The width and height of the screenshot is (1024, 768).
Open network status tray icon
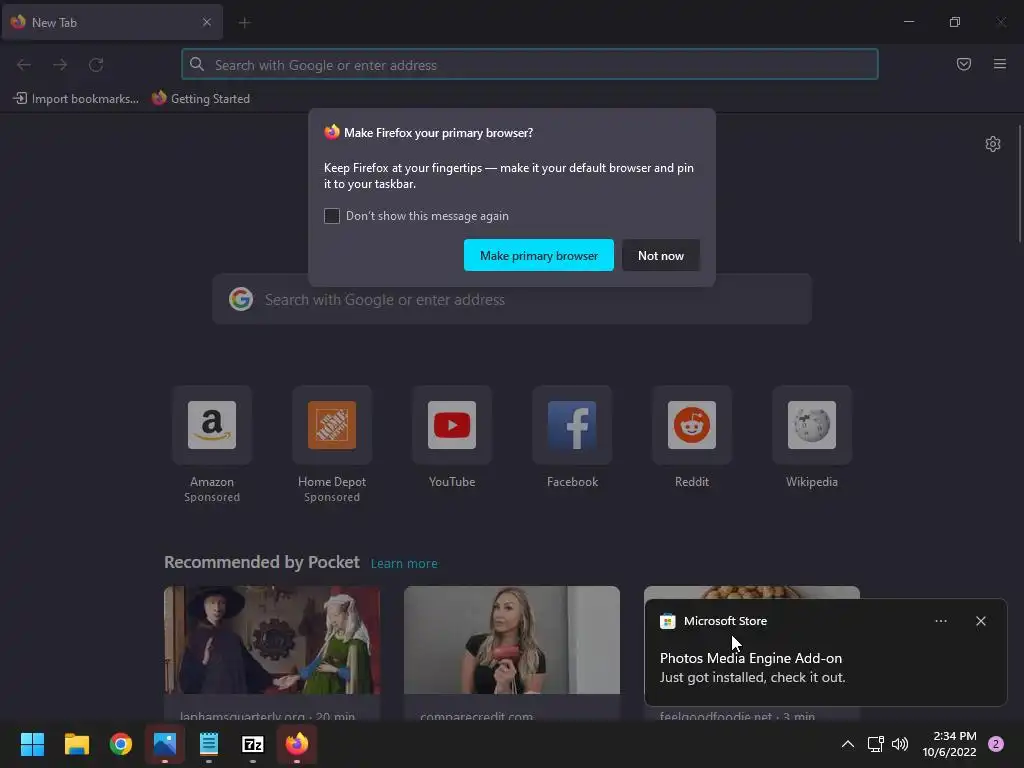coord(875,744)
